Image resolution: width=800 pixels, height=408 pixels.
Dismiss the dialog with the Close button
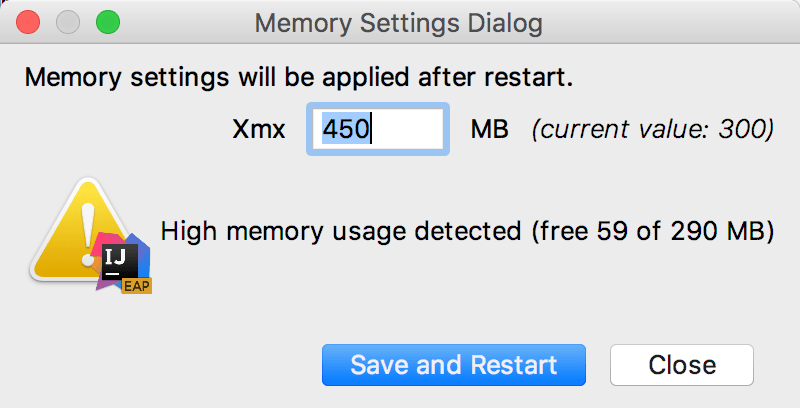(682, 365)
